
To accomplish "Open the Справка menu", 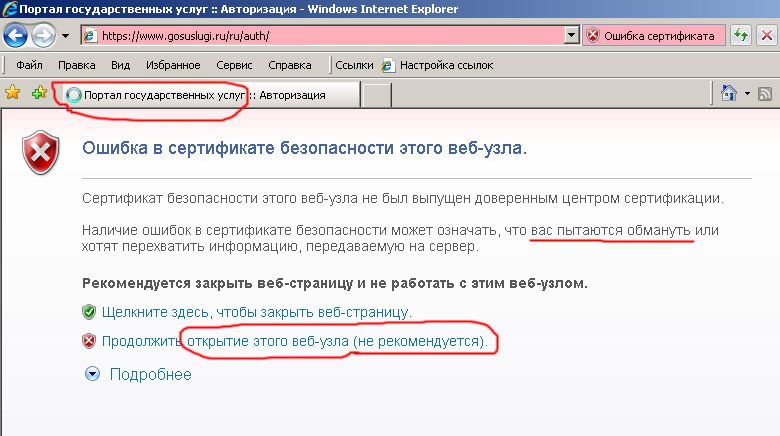I will click(290, 65).
